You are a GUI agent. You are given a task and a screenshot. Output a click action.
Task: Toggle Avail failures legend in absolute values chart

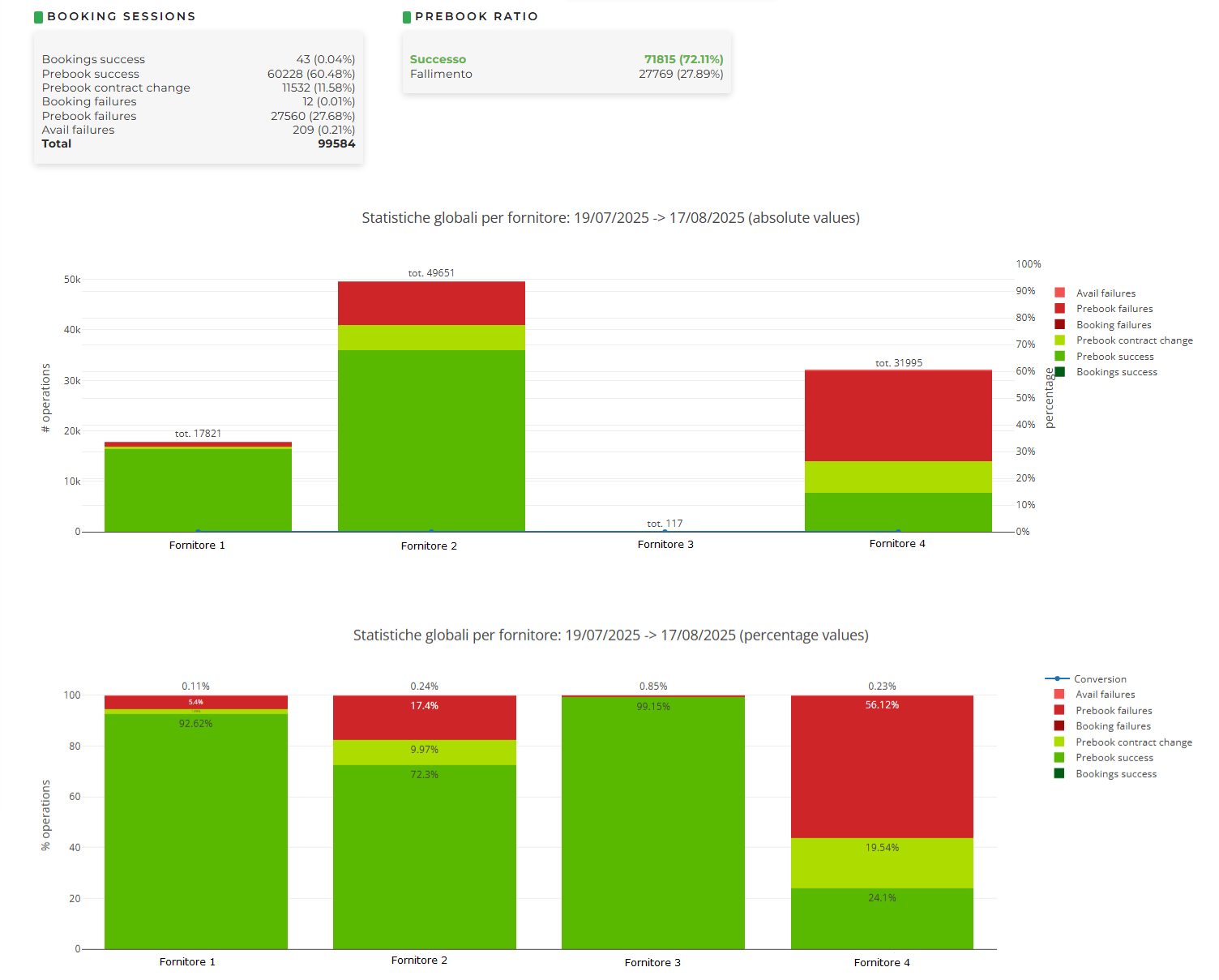pos(1106,293)
